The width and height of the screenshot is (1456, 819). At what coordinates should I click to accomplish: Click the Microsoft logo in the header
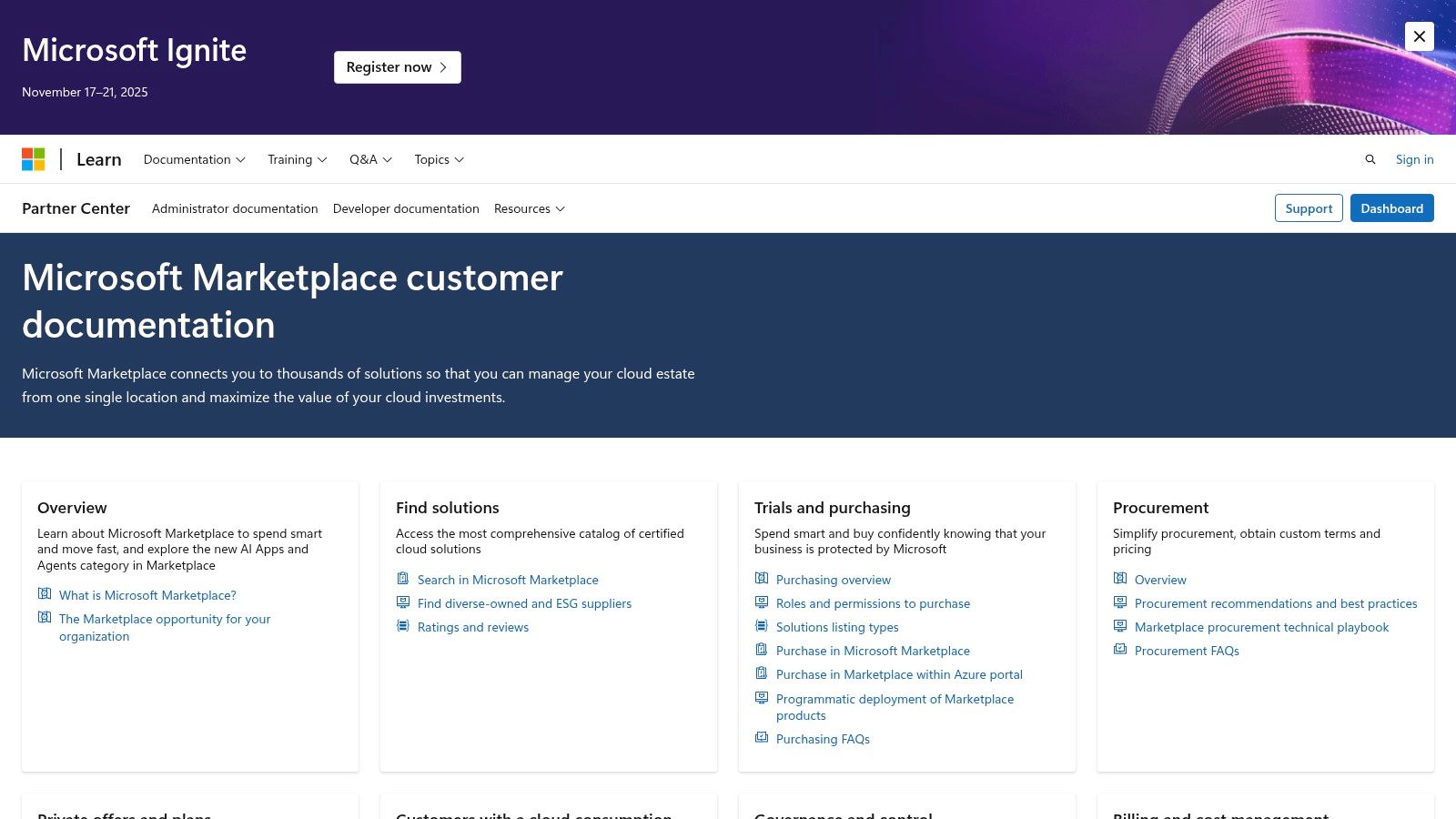35,159
